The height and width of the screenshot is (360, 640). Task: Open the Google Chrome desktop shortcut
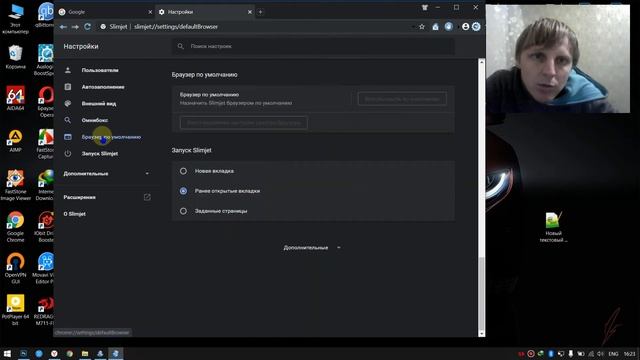tap(15, 227)
